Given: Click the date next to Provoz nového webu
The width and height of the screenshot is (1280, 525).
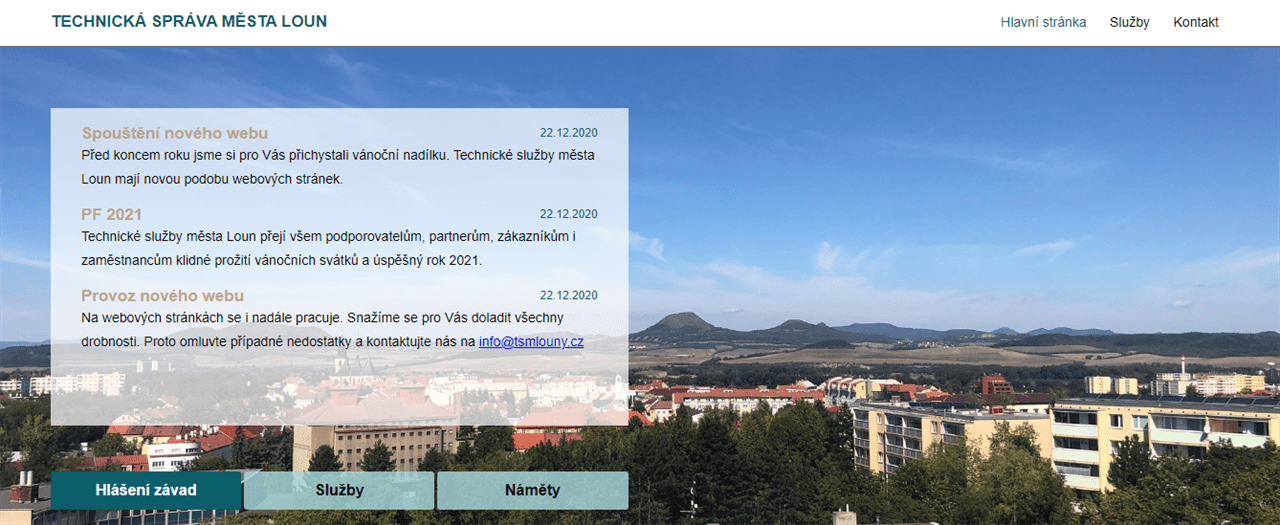Looking at the screenshot, I should [569, 295].
